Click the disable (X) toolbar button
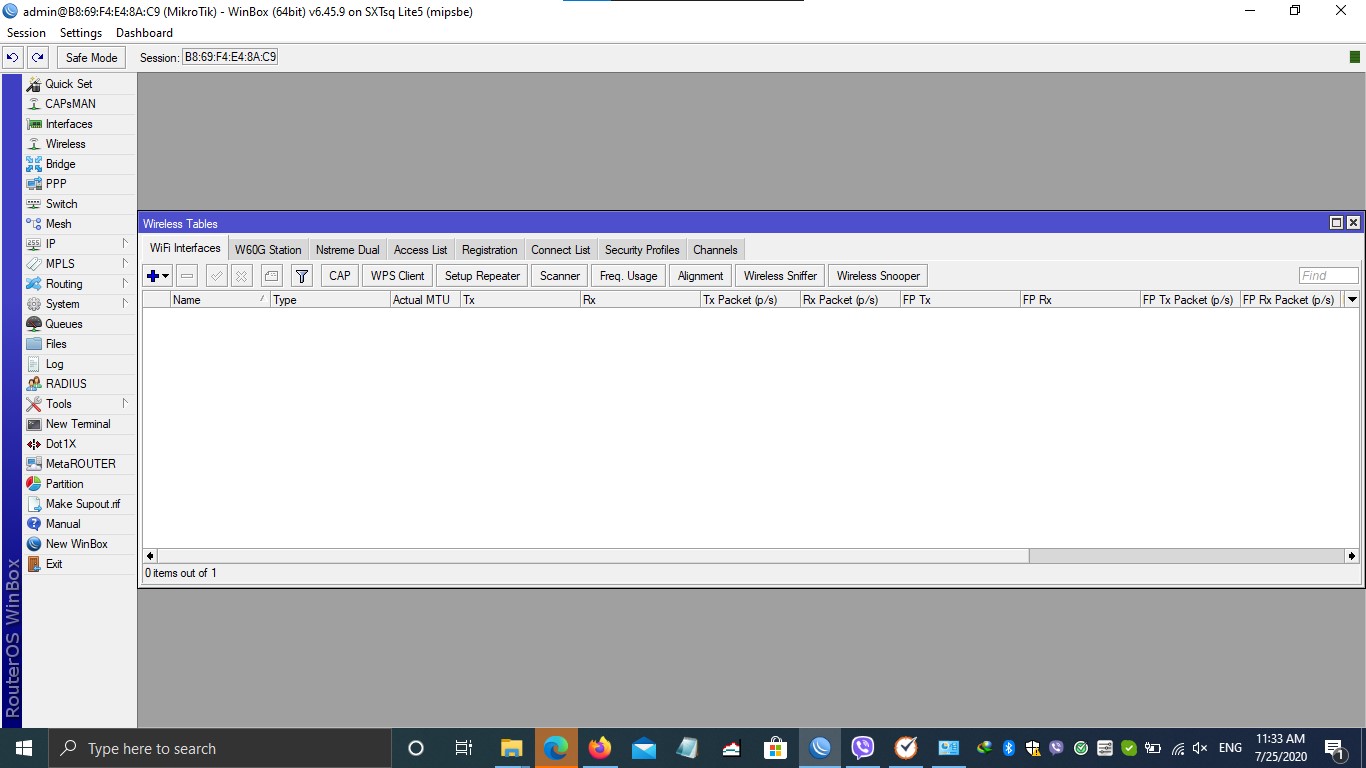1366x768 pixels. [x=241, y=276]
